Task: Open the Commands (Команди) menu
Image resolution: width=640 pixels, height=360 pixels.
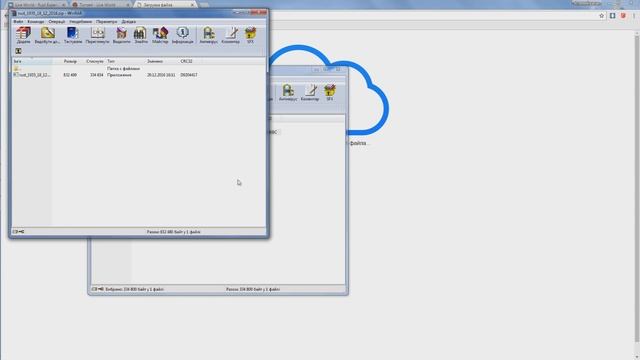Action: 36,22
